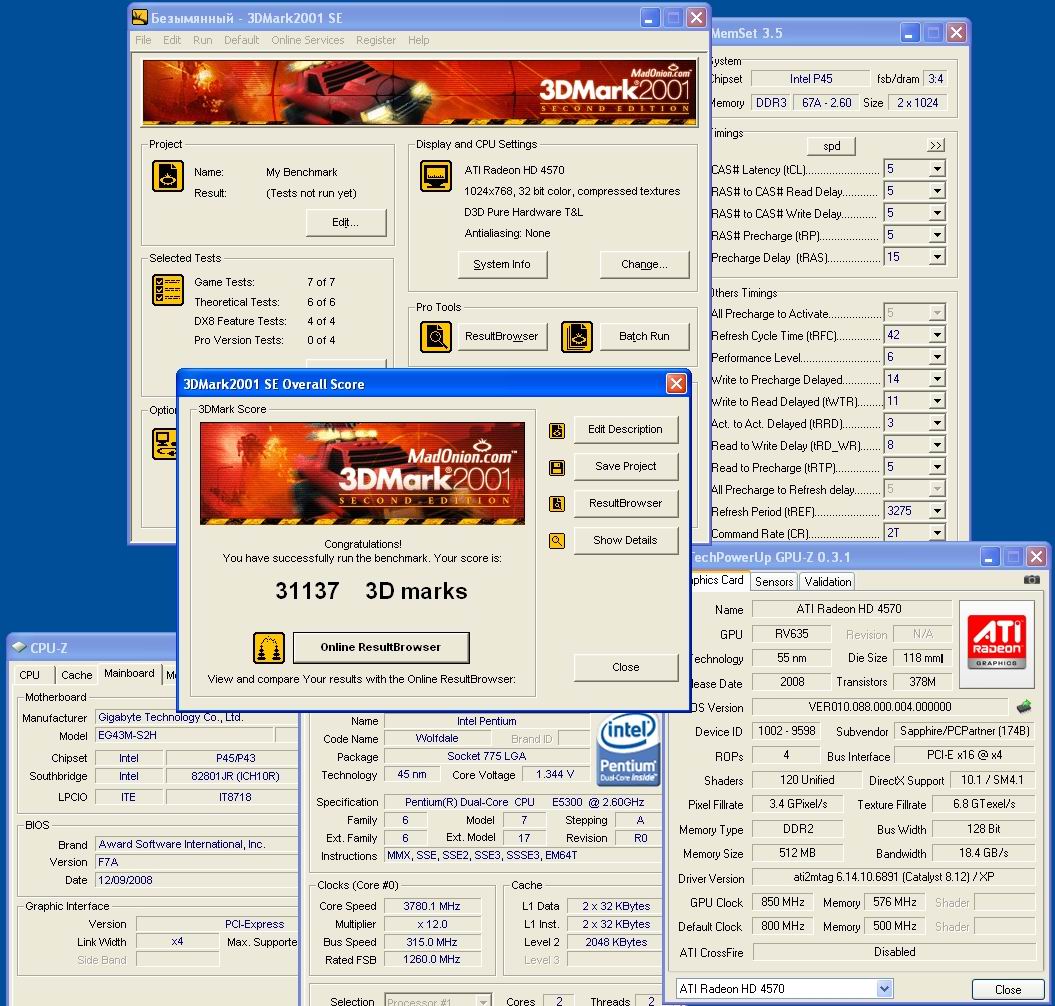Open the Online Services menu
Image resolution: width=1055 pixels, height=1006 pixels.
tap(307, 40)
